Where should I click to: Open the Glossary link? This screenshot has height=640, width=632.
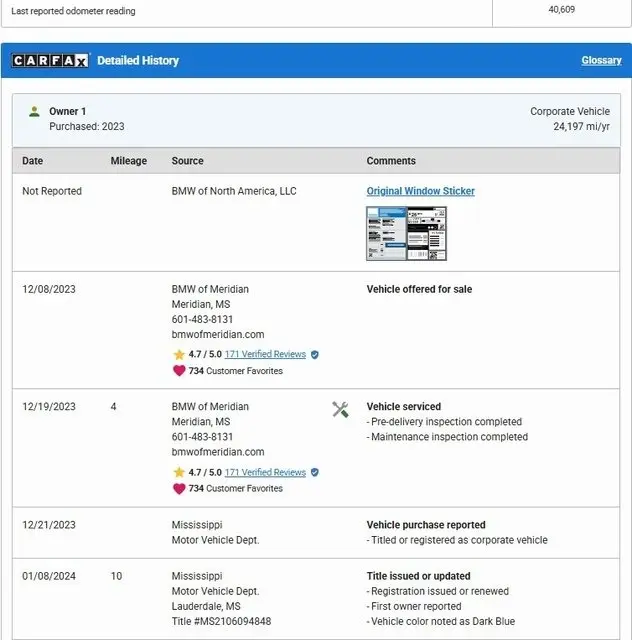coord(601,61)
